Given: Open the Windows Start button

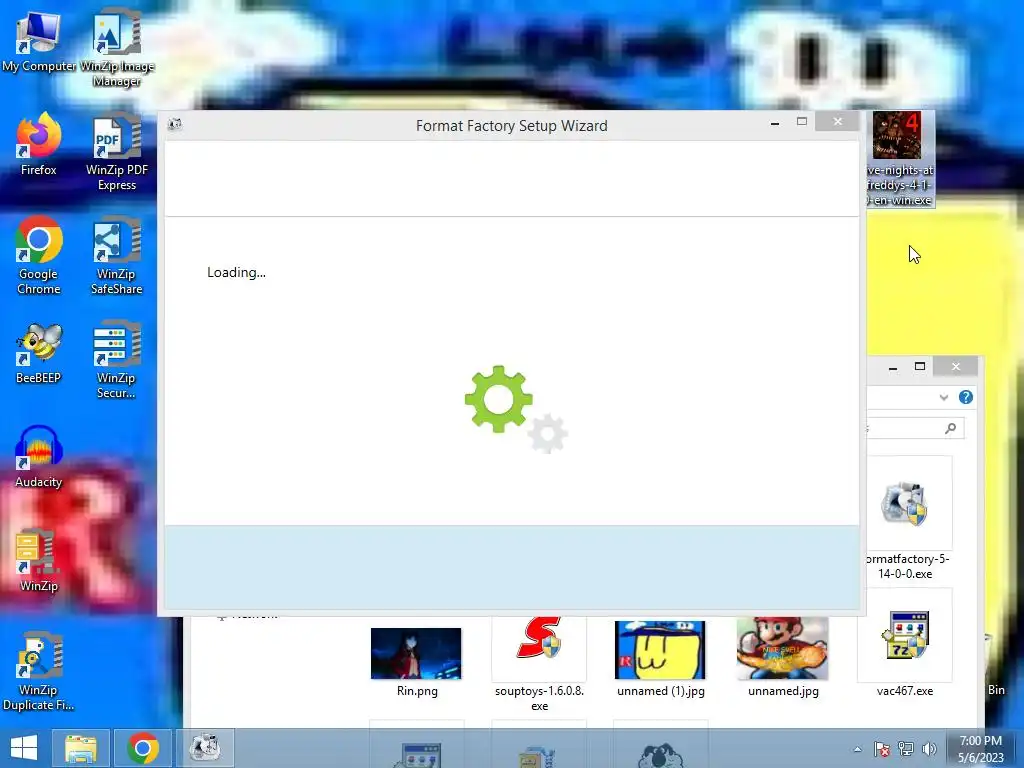Looking at the screenshot, I should [x=24, y=748].
